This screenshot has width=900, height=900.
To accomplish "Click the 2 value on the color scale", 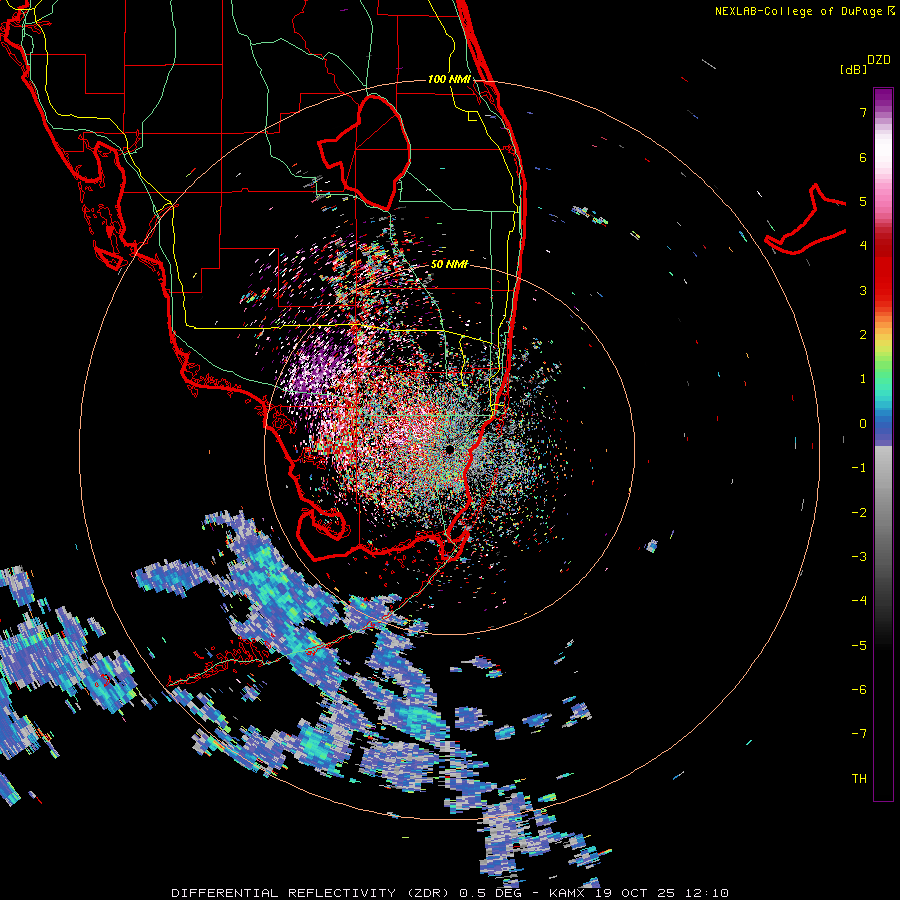I will [863, 335].
